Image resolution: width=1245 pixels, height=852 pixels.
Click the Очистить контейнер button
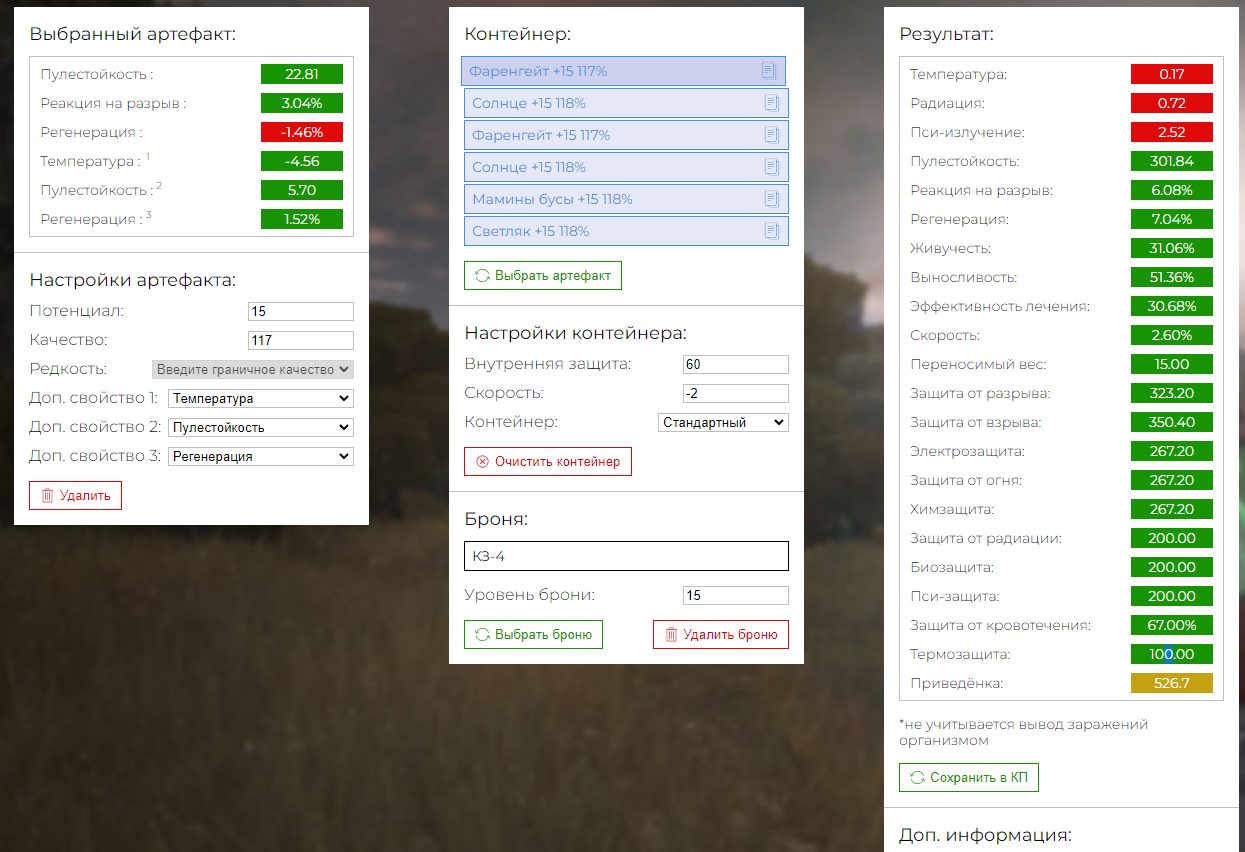click(548, 461)
